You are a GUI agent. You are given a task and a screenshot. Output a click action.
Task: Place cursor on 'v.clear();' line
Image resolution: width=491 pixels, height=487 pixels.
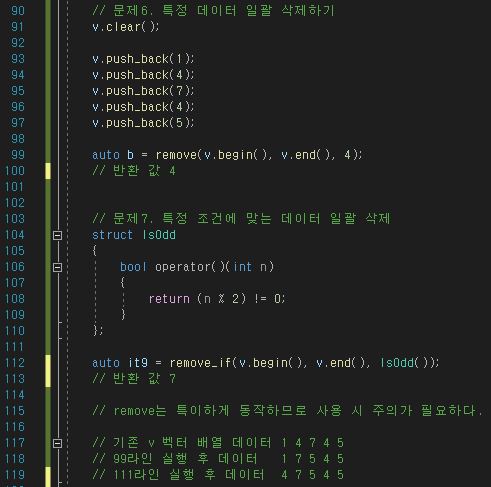pos(126,27)
